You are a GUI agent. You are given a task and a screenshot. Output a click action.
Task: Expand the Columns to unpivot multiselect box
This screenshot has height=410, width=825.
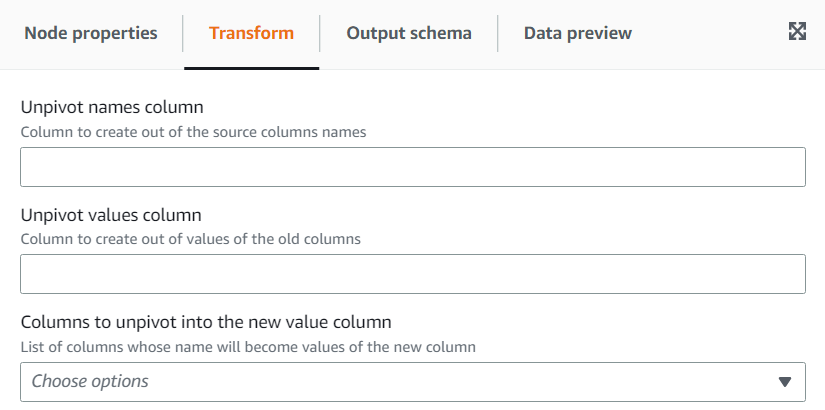coord(412,381)
